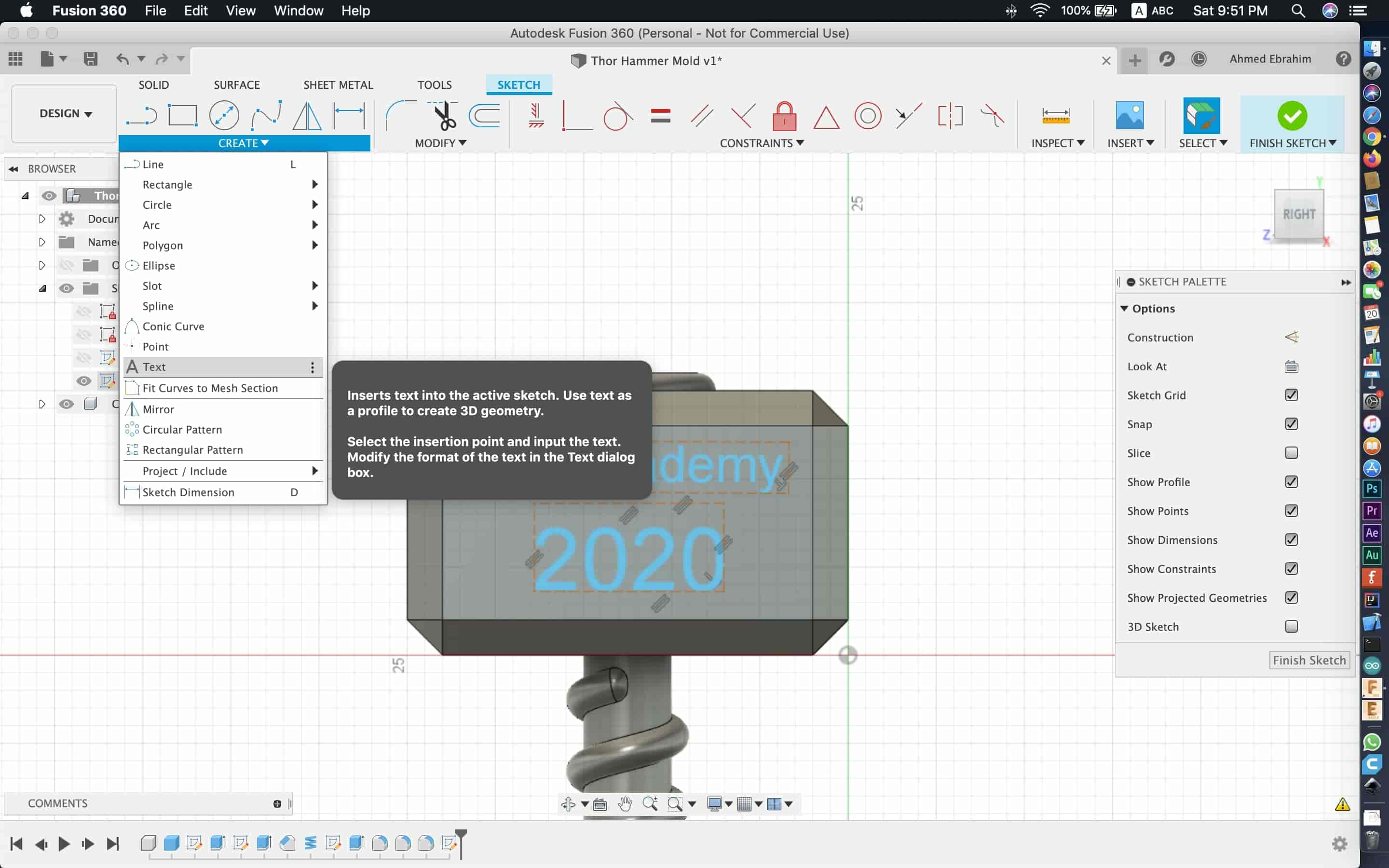Select the Offset tool icon
1389x868 pixels.
tap(484, 115)
